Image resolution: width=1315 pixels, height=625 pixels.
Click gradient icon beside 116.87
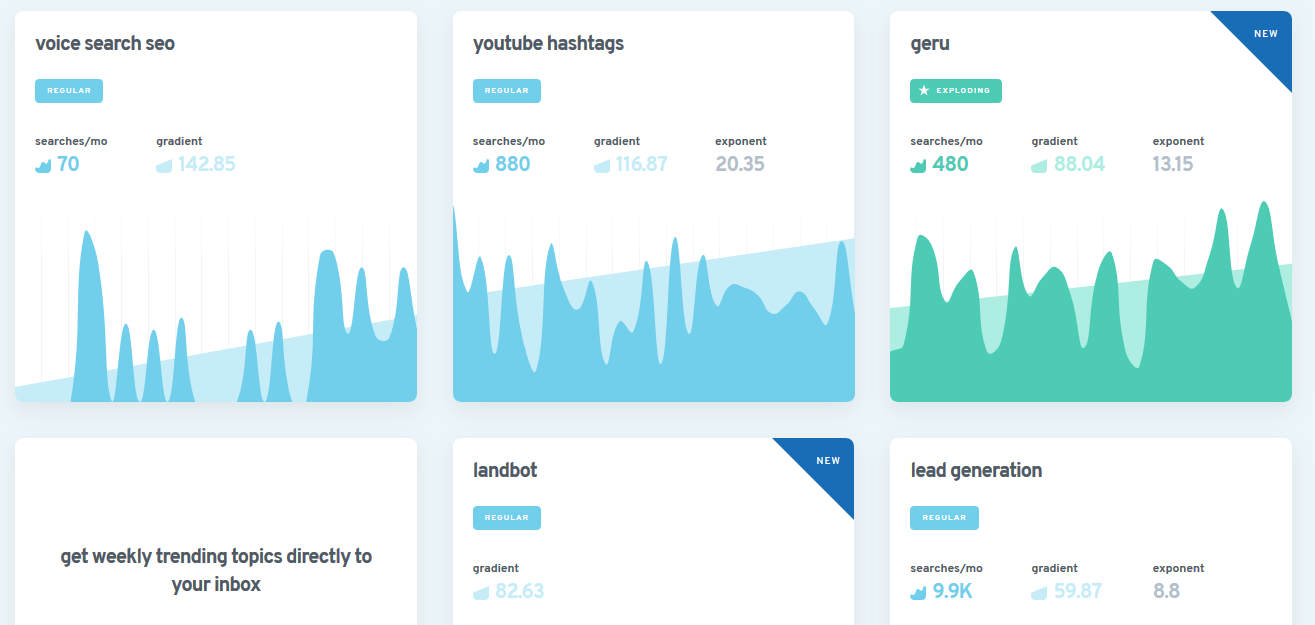[601, 165]
